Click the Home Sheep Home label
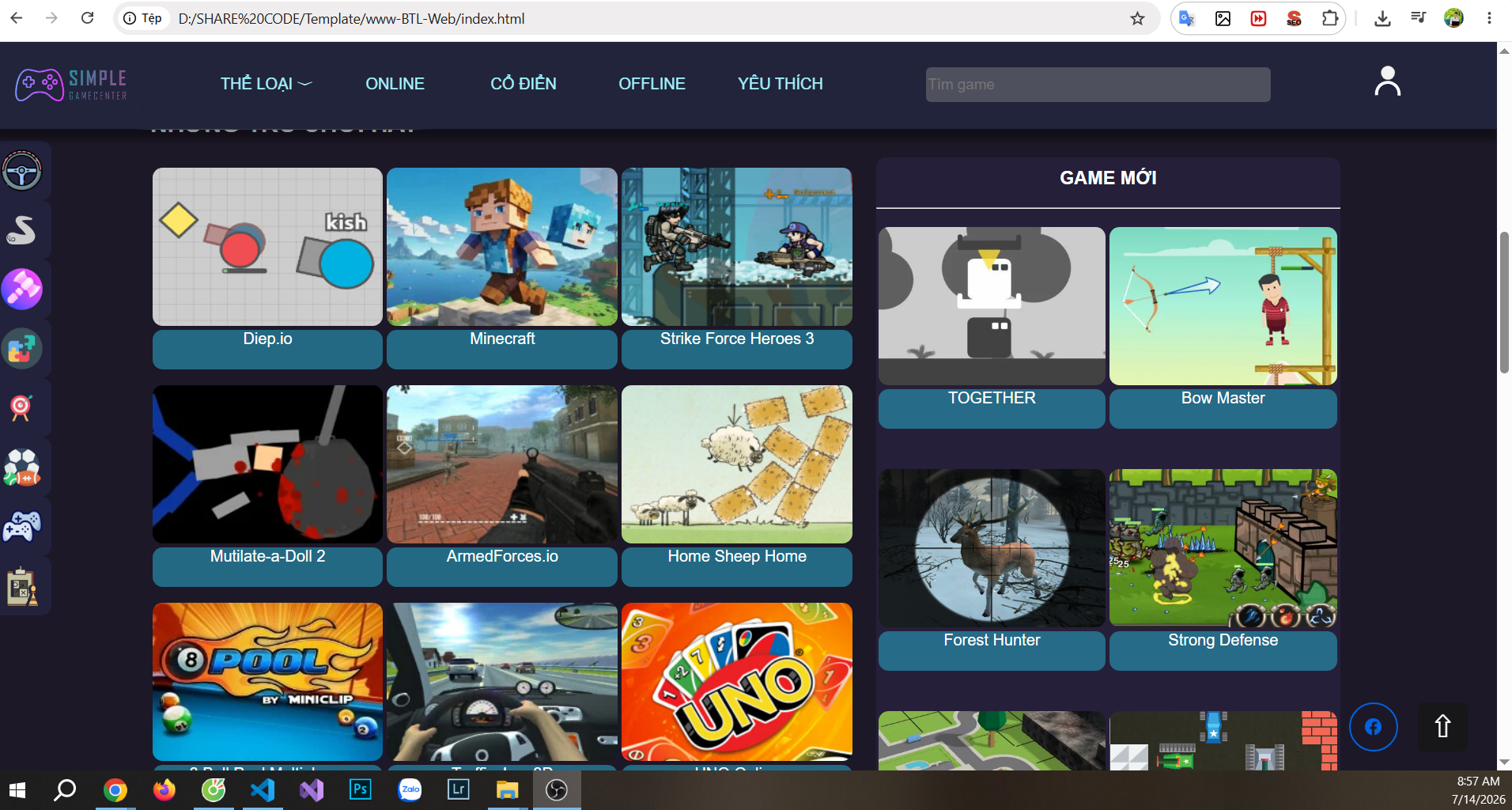 point(737,566)
